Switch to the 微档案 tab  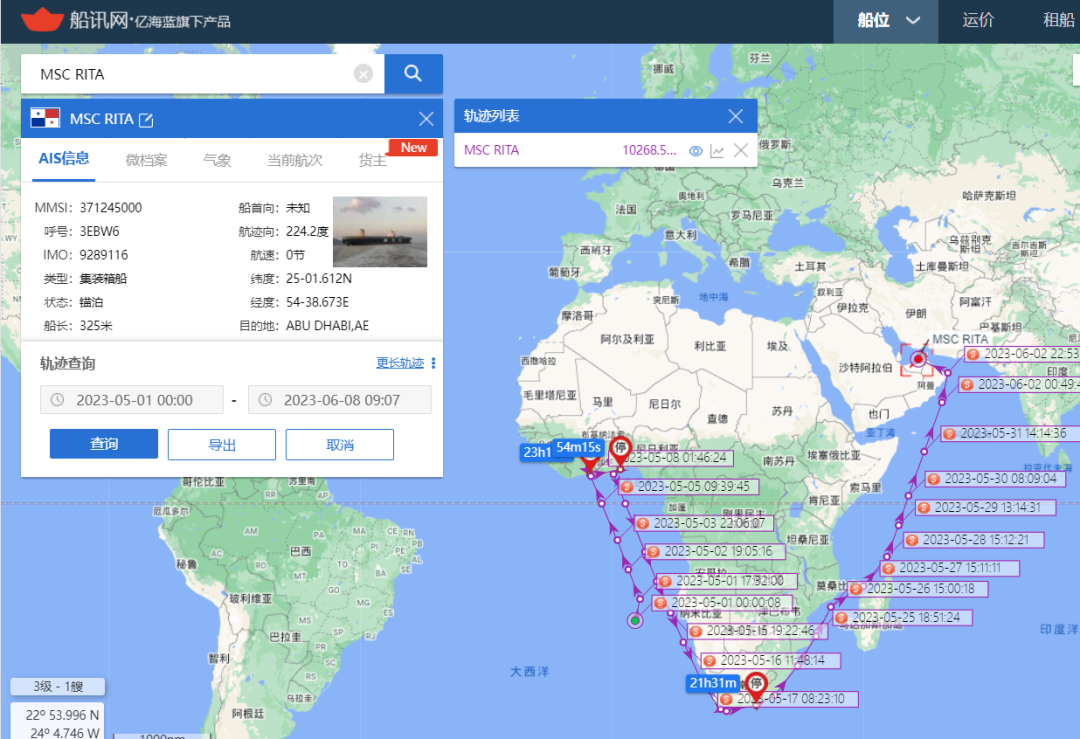(146, 160)
